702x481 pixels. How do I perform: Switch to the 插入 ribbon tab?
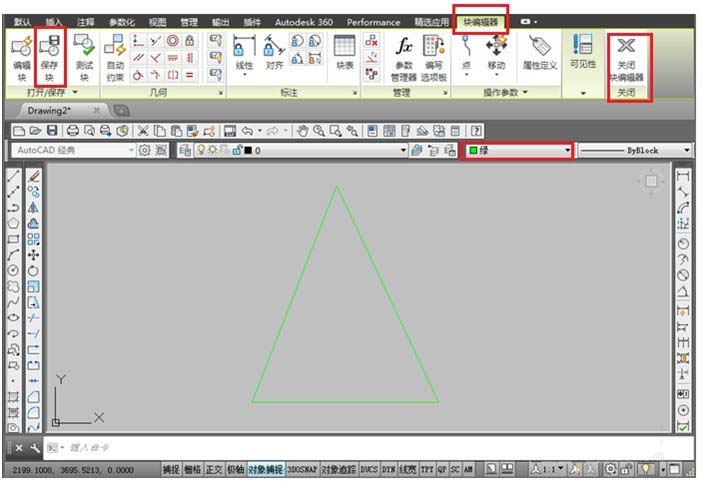point(54,22)
